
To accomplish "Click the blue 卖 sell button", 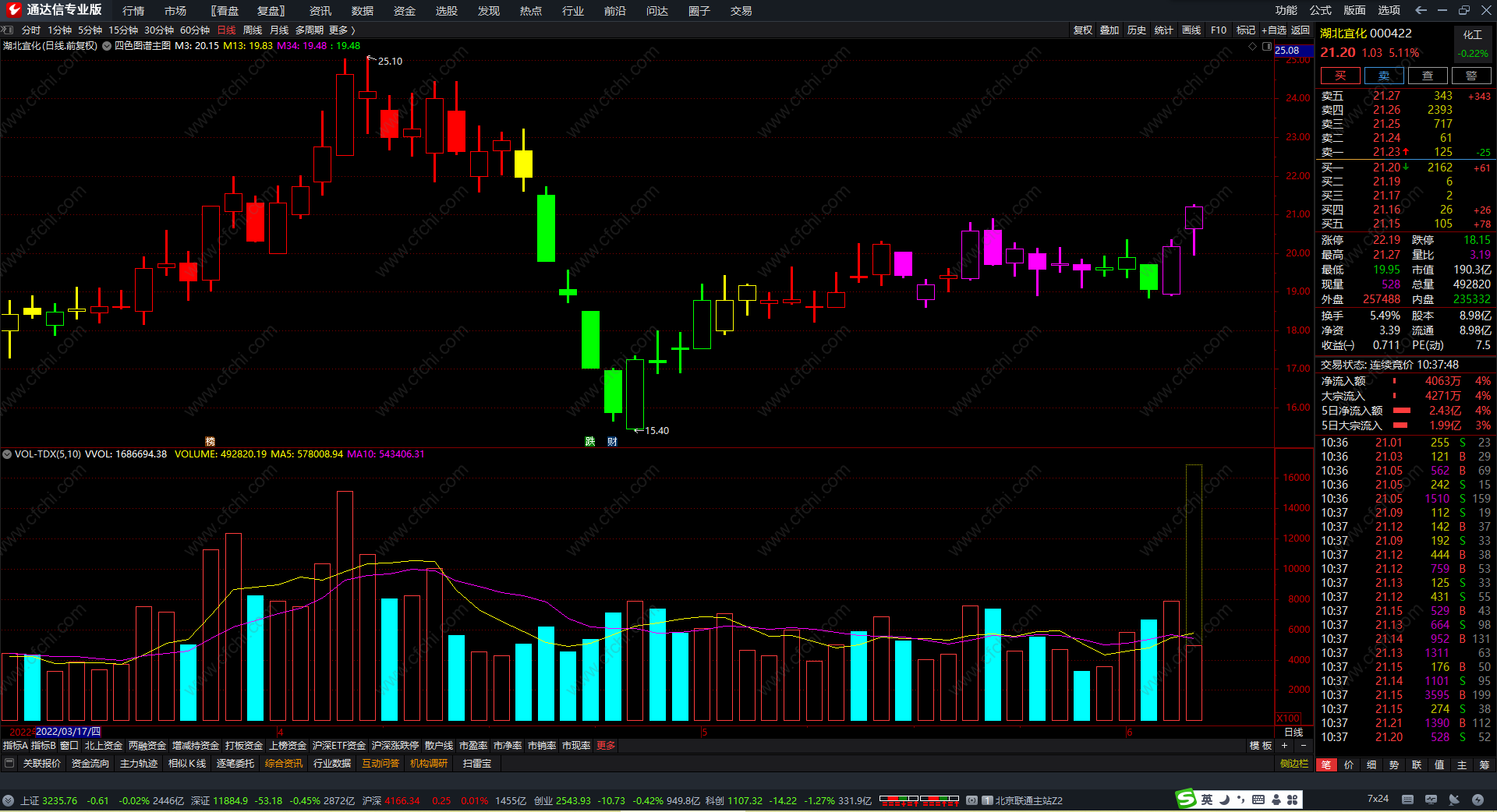I will click(1384, 76).
